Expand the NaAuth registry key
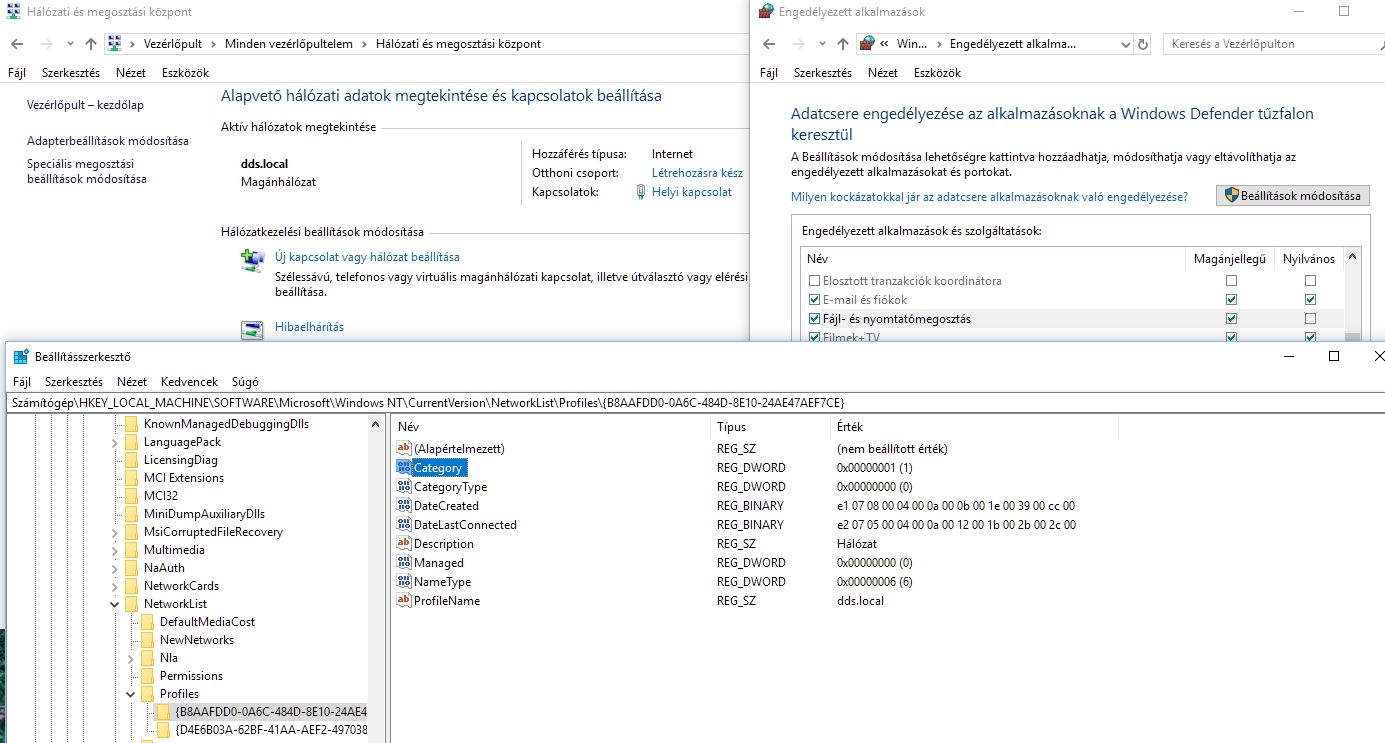 click(115, 568)
